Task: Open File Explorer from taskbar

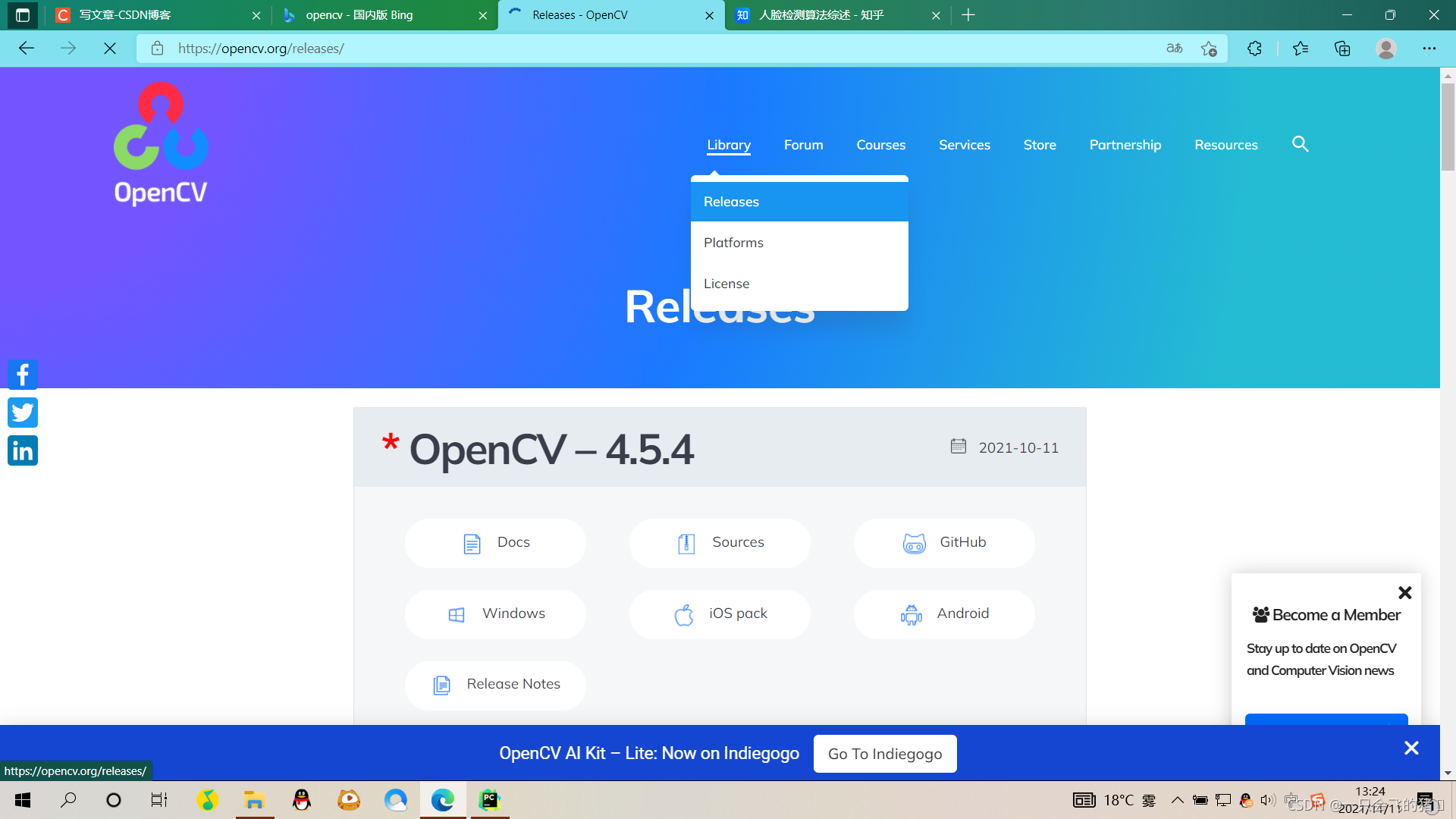Action: pyautogui.click(x=254, y=800)
